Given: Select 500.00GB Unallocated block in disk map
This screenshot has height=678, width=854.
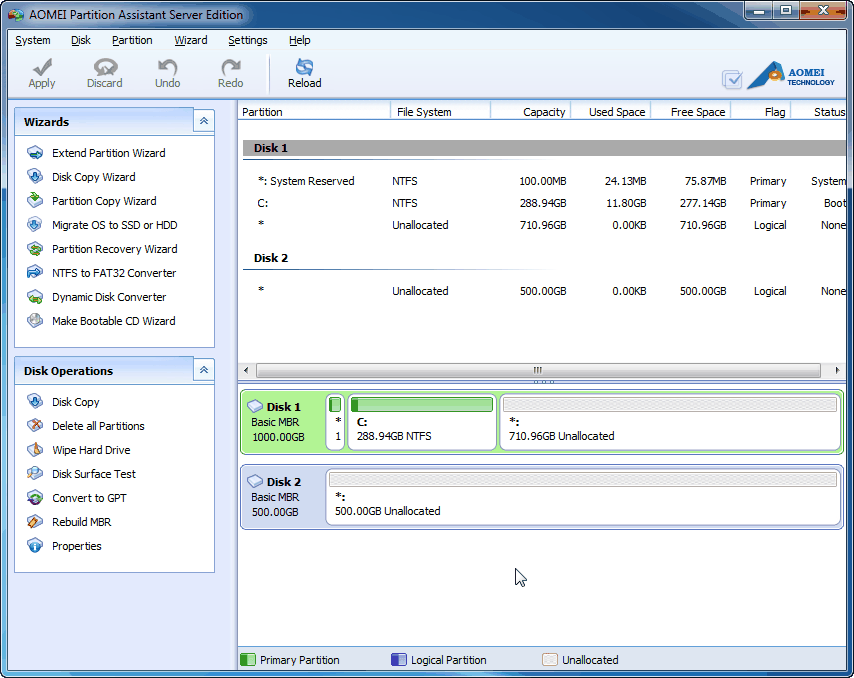Looking at the screenshot, I should (x=583, y=497).
